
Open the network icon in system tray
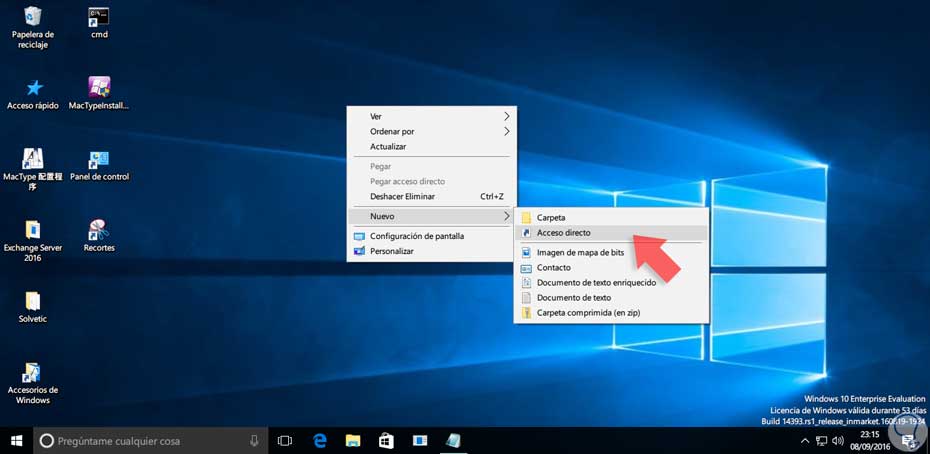[821, 441]
